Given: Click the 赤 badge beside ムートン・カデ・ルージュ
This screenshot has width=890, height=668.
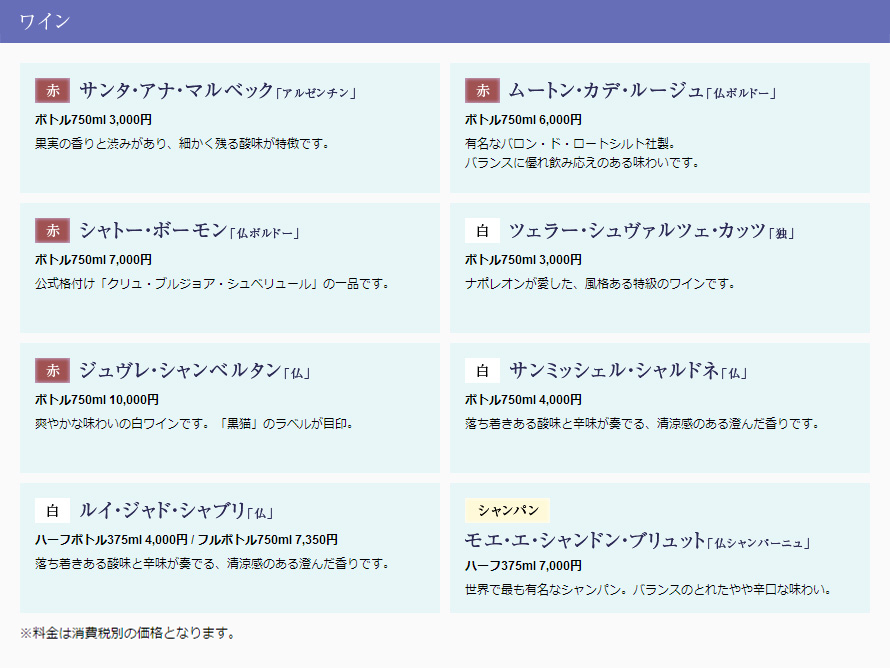Looking at the screenshot, I should point(482,91).
